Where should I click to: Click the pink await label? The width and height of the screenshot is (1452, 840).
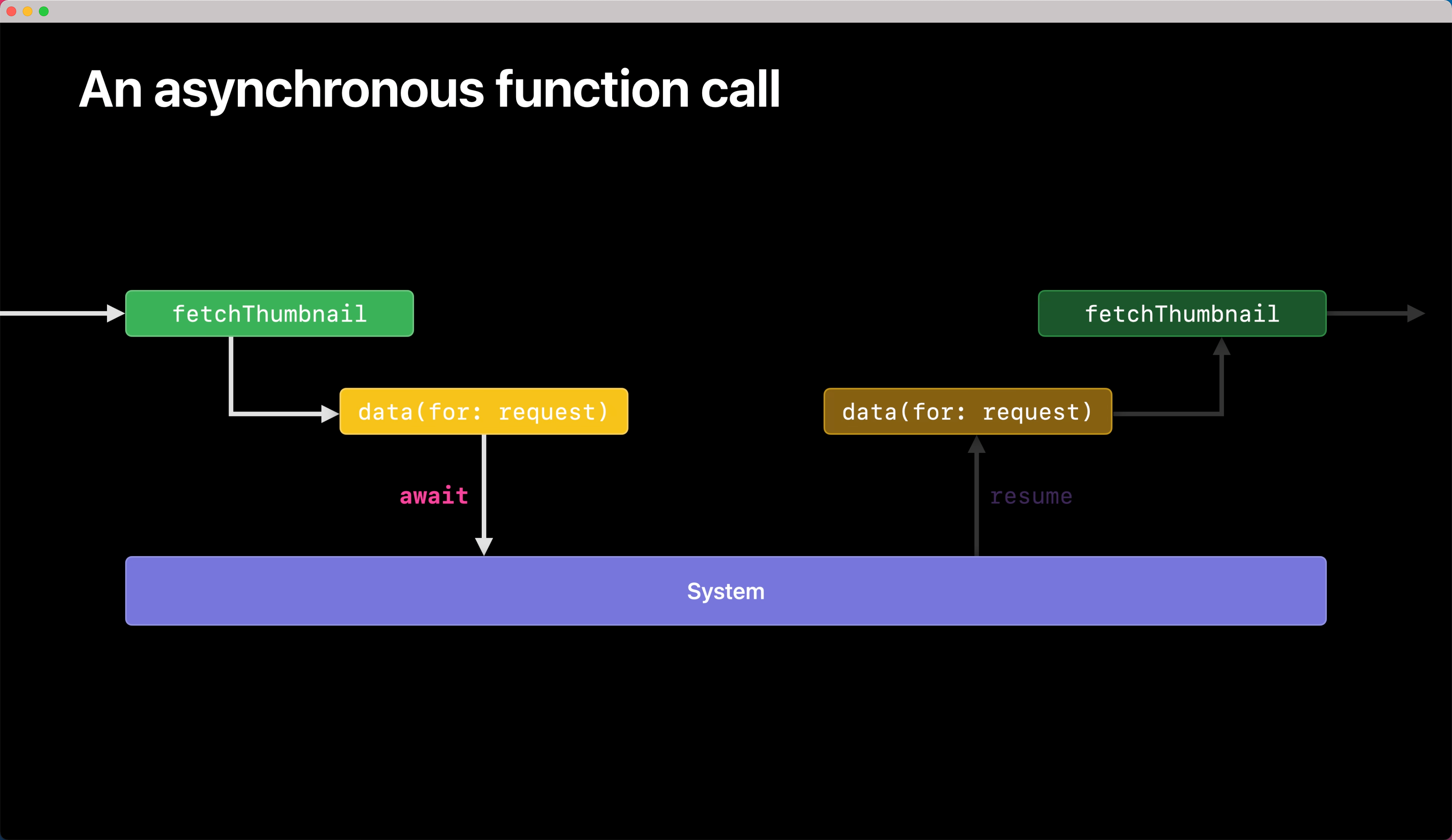pyautogui.click(x=434, y=496)
